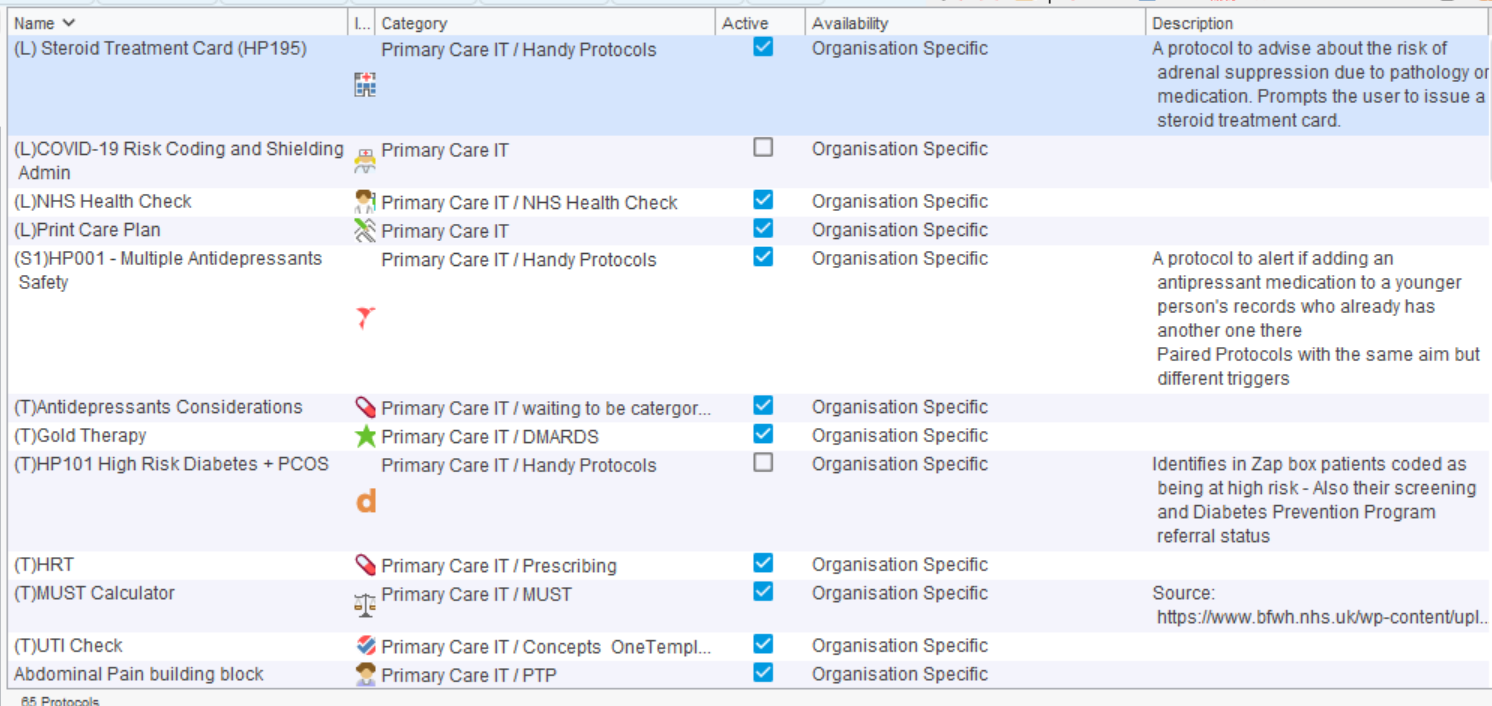Viewport: 1492px width, 706px height.
Task: Click the pill icon for Antidepressants Considerations
Action: coord(366,408)
